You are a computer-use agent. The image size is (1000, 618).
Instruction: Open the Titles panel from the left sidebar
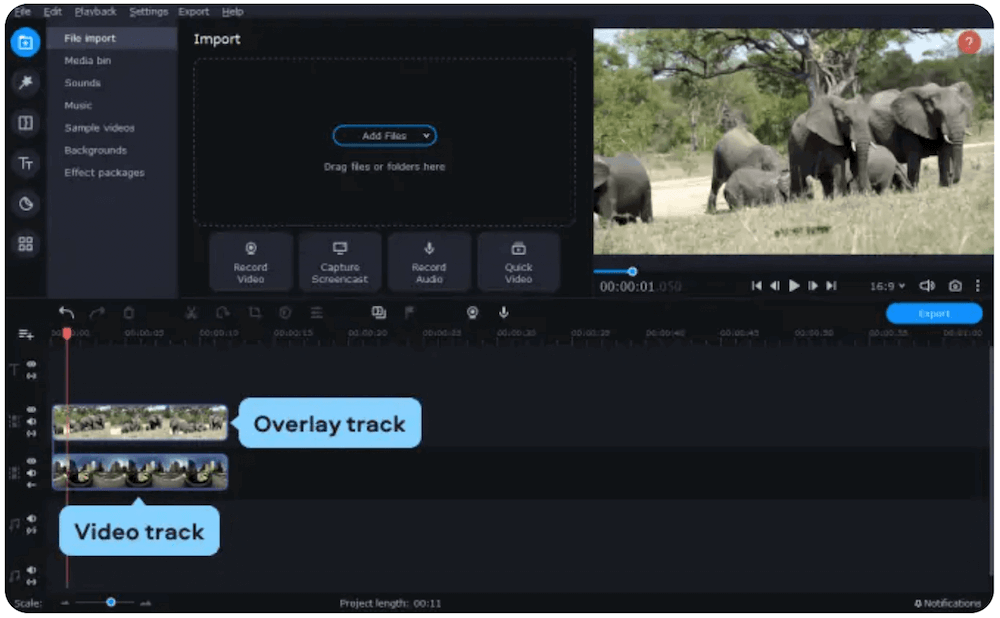tap(25, 165)
